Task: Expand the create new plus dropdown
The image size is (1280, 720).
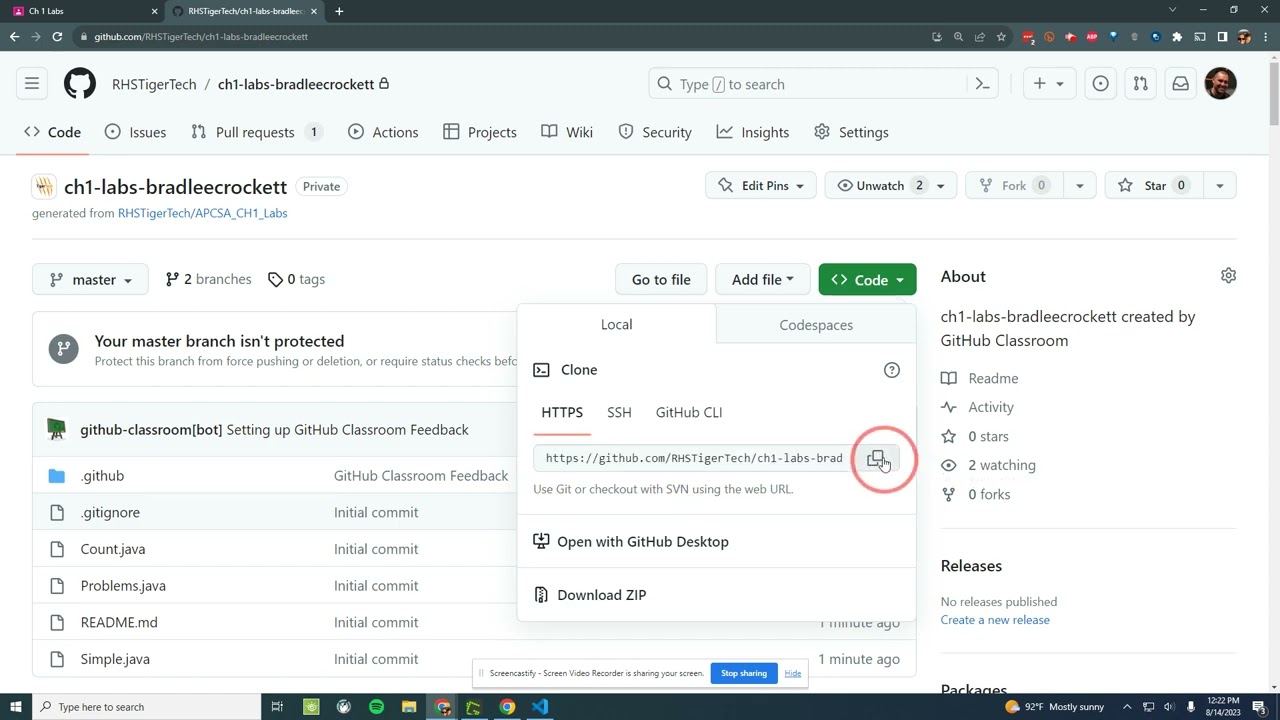Action: pos(1048,84)
